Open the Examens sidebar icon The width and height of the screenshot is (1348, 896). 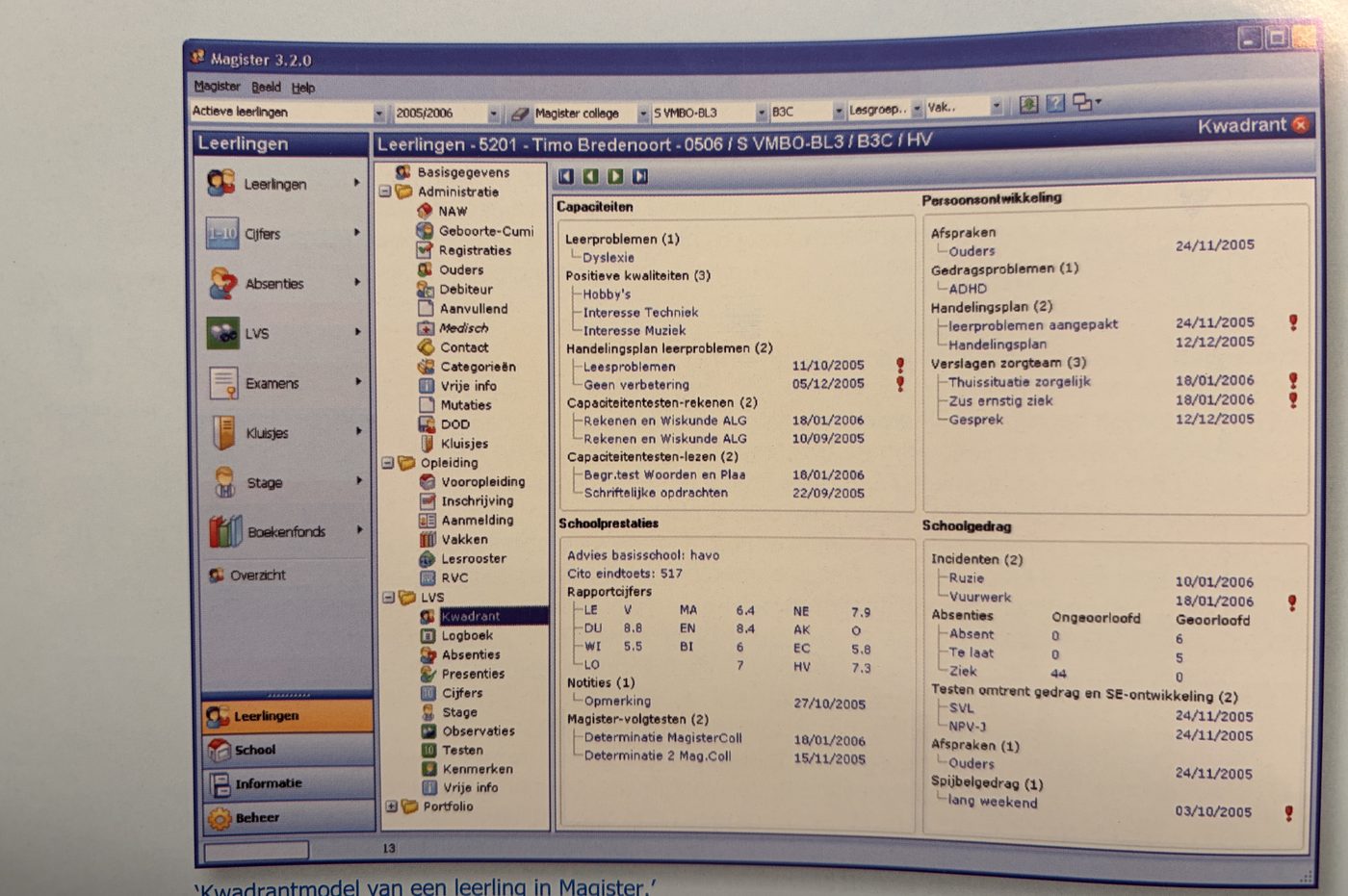tap(223, 383)
